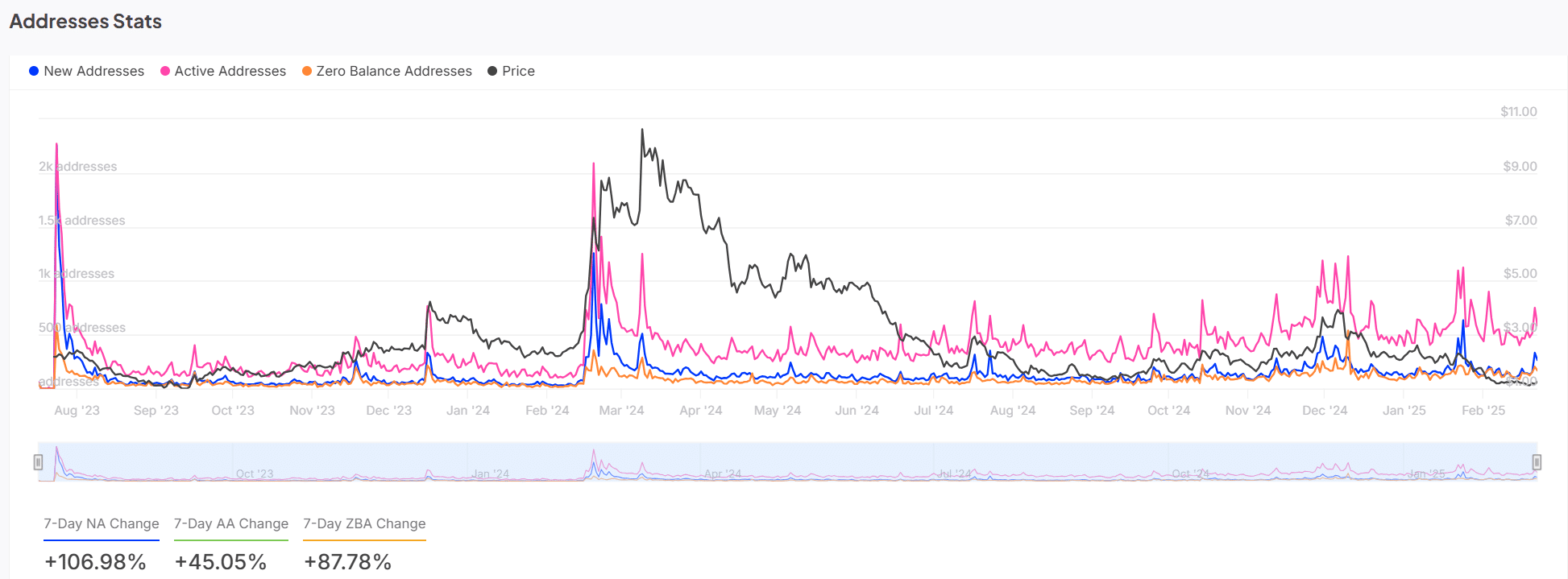Click the Addresses Stats heading
Screen dimensions: 1568x579
[x=85, y=22]
